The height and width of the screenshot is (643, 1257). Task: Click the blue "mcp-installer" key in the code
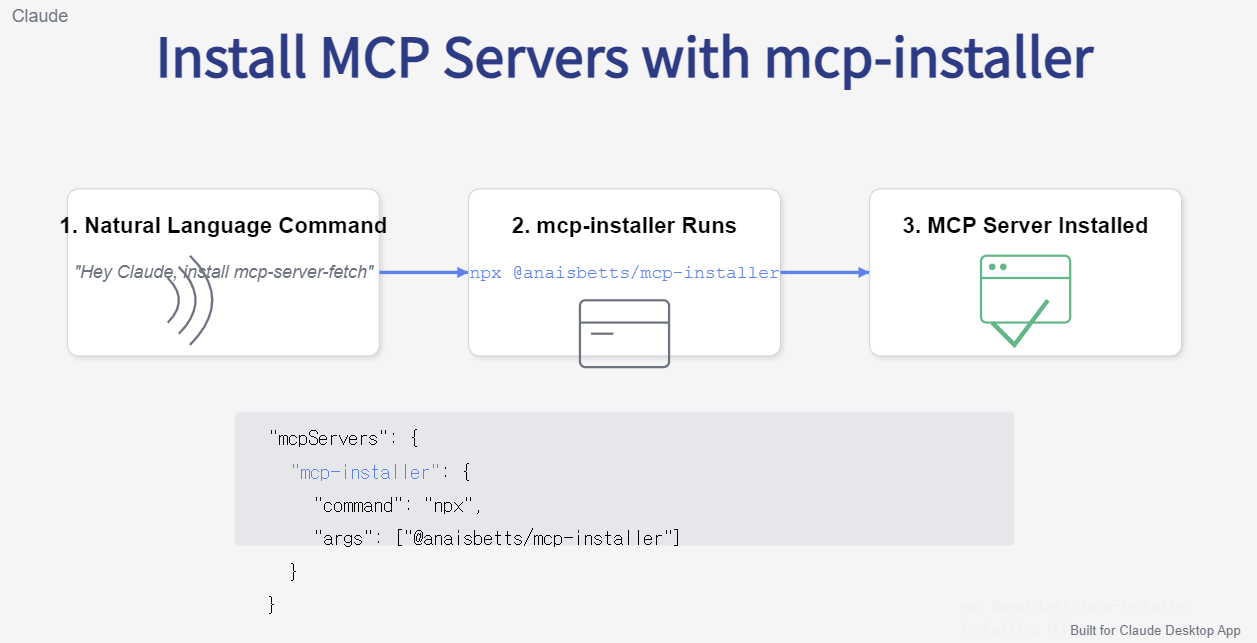(365, 472)
